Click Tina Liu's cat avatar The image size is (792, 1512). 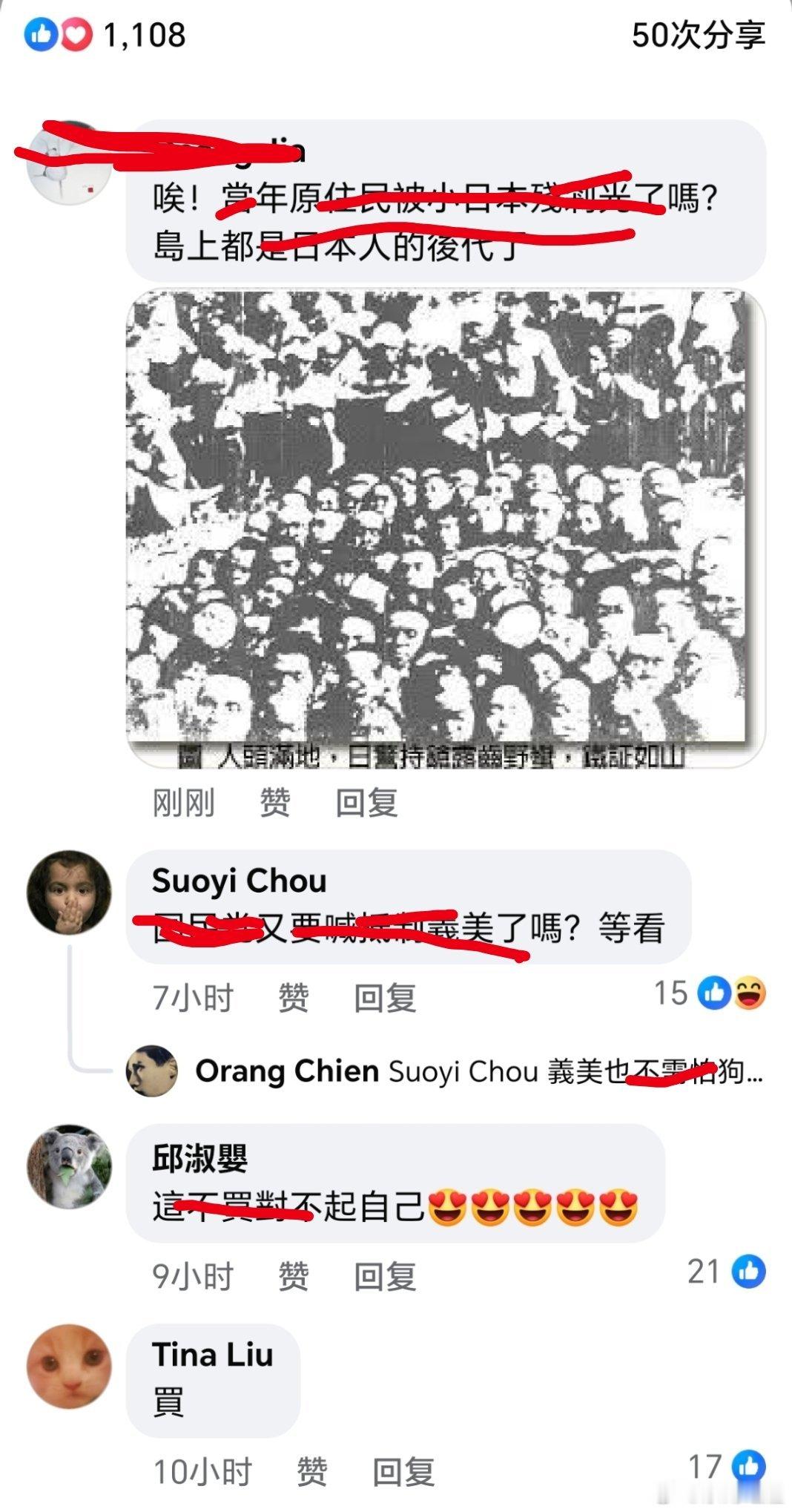[x=69, y=1366]
